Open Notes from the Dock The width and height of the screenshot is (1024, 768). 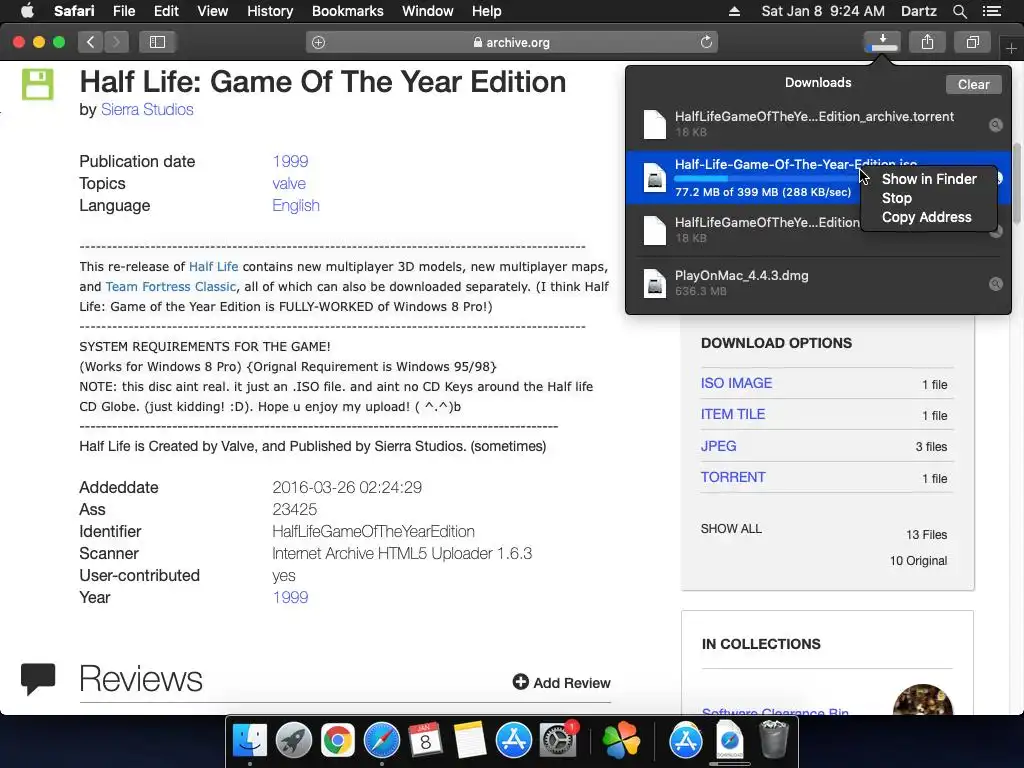pos(470,740)
